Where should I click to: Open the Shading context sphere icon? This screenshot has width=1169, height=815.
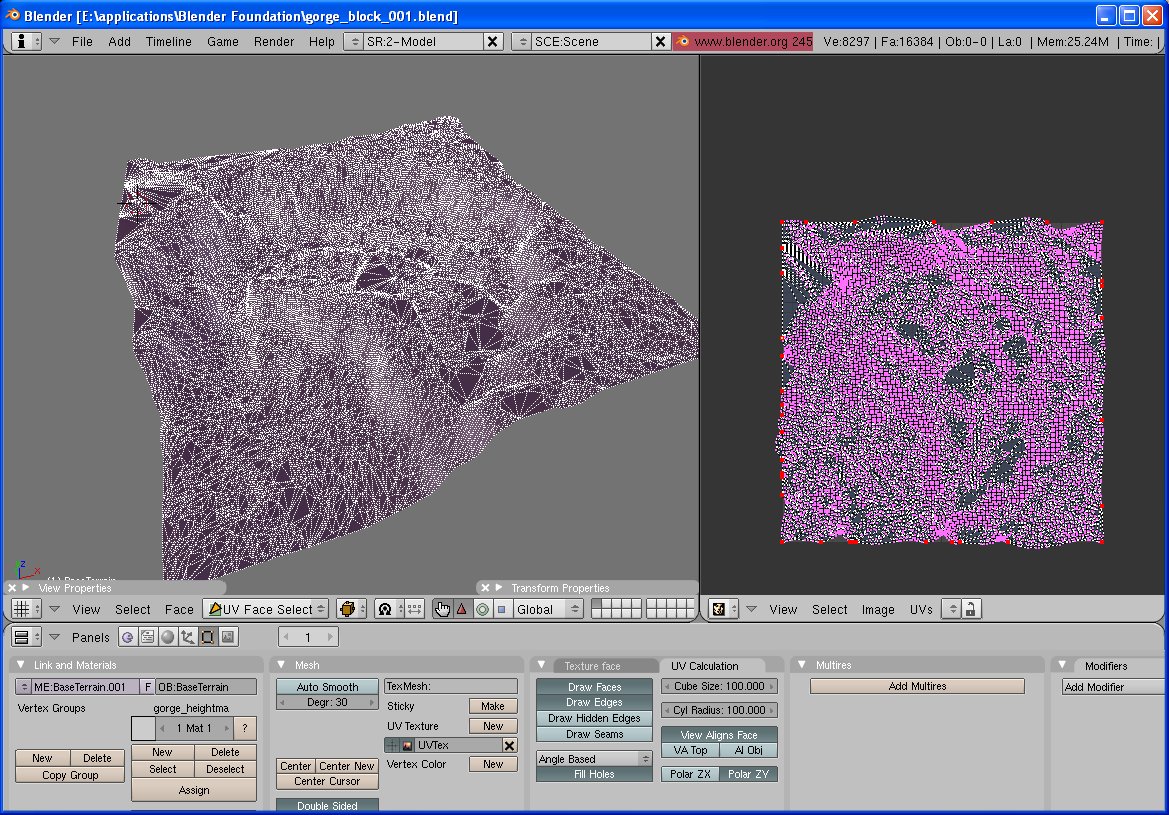pos(167,637)
